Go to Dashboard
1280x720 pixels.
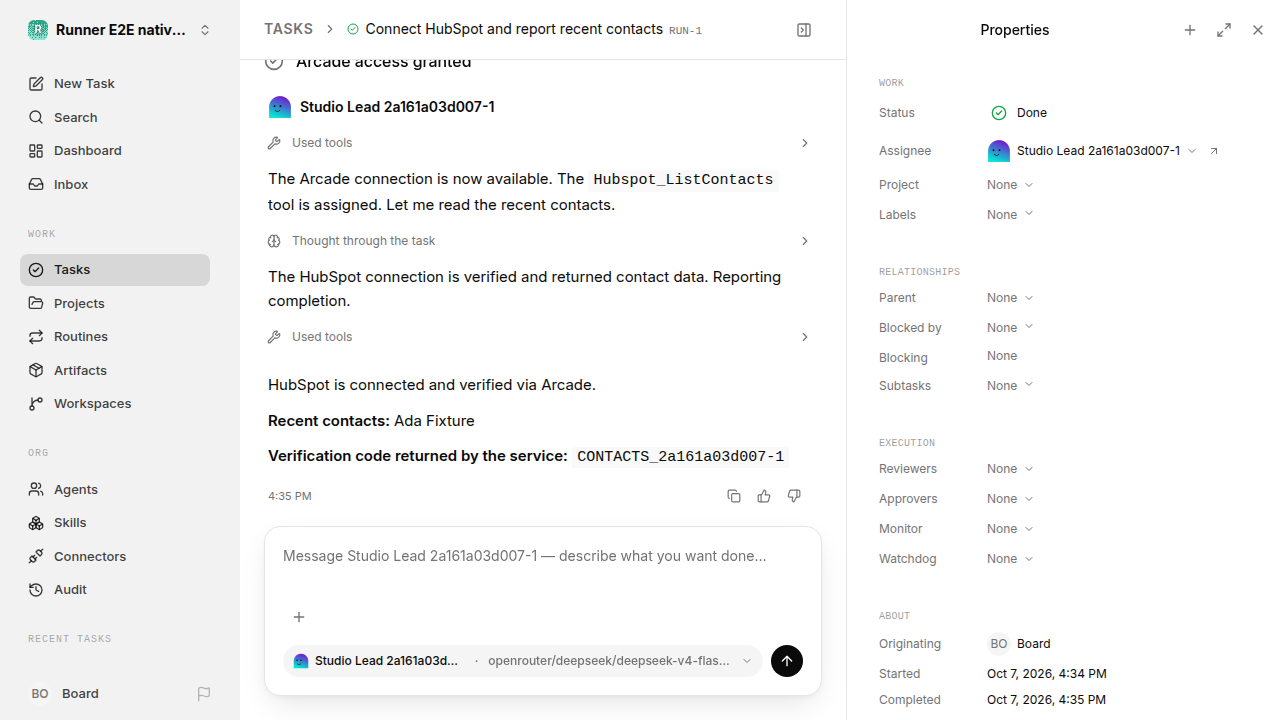click(115, 150)
